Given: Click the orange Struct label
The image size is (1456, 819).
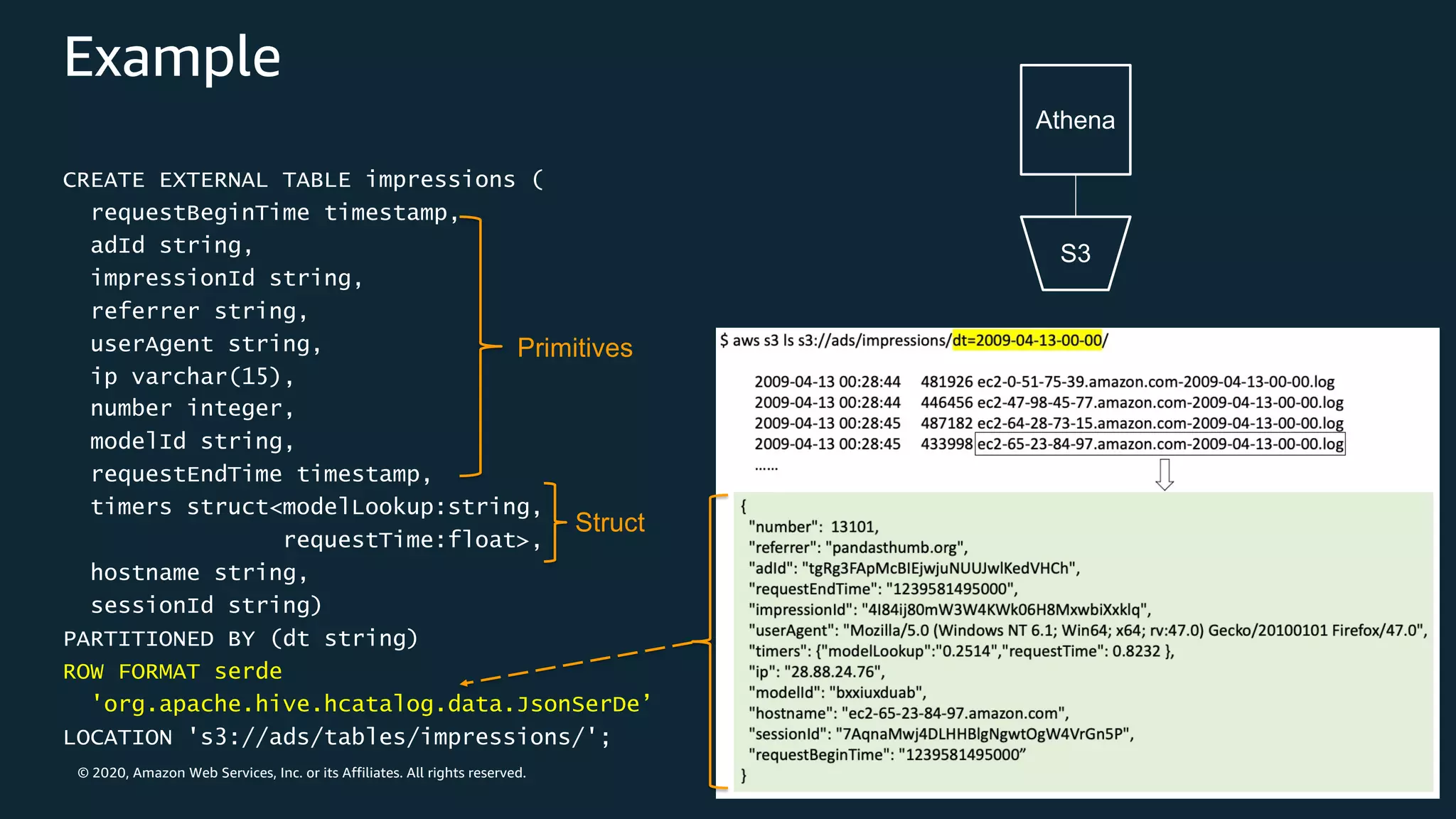Looking at the screenshot, I should coord(609,523).
